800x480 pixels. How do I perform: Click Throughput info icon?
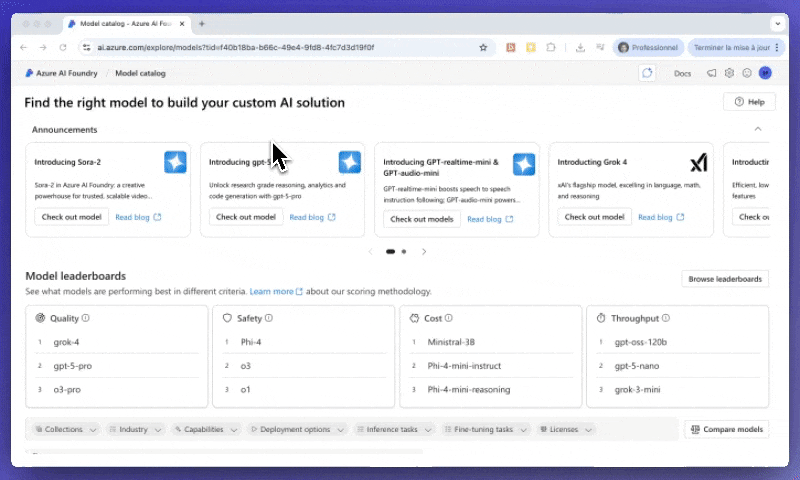(666, 318)
